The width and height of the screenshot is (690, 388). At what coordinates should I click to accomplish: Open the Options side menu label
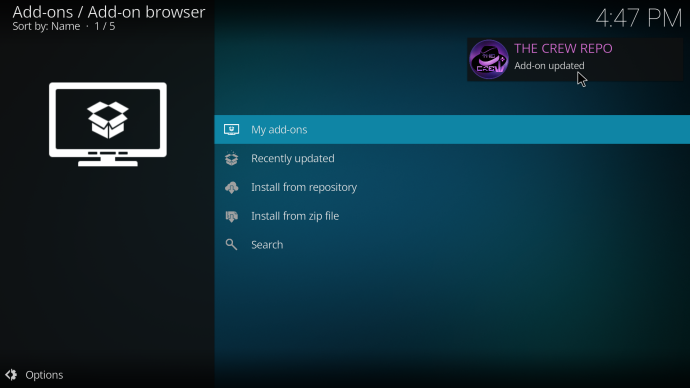coord(44,375)
